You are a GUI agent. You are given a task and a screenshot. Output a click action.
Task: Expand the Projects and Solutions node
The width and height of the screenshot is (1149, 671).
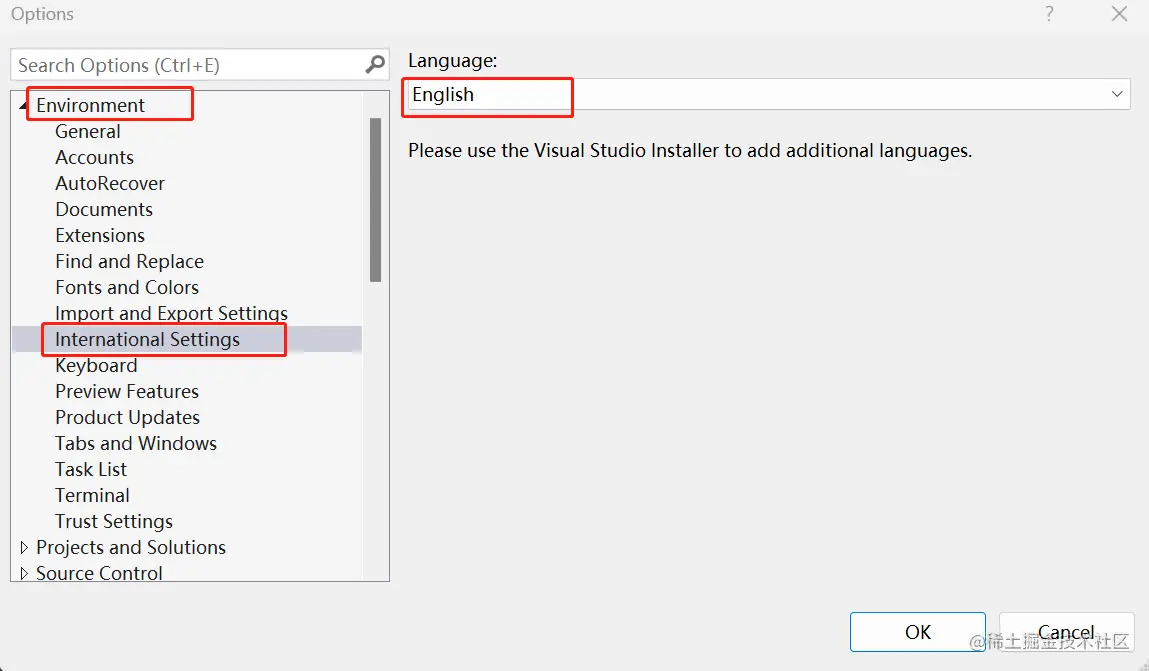point(24,547)
